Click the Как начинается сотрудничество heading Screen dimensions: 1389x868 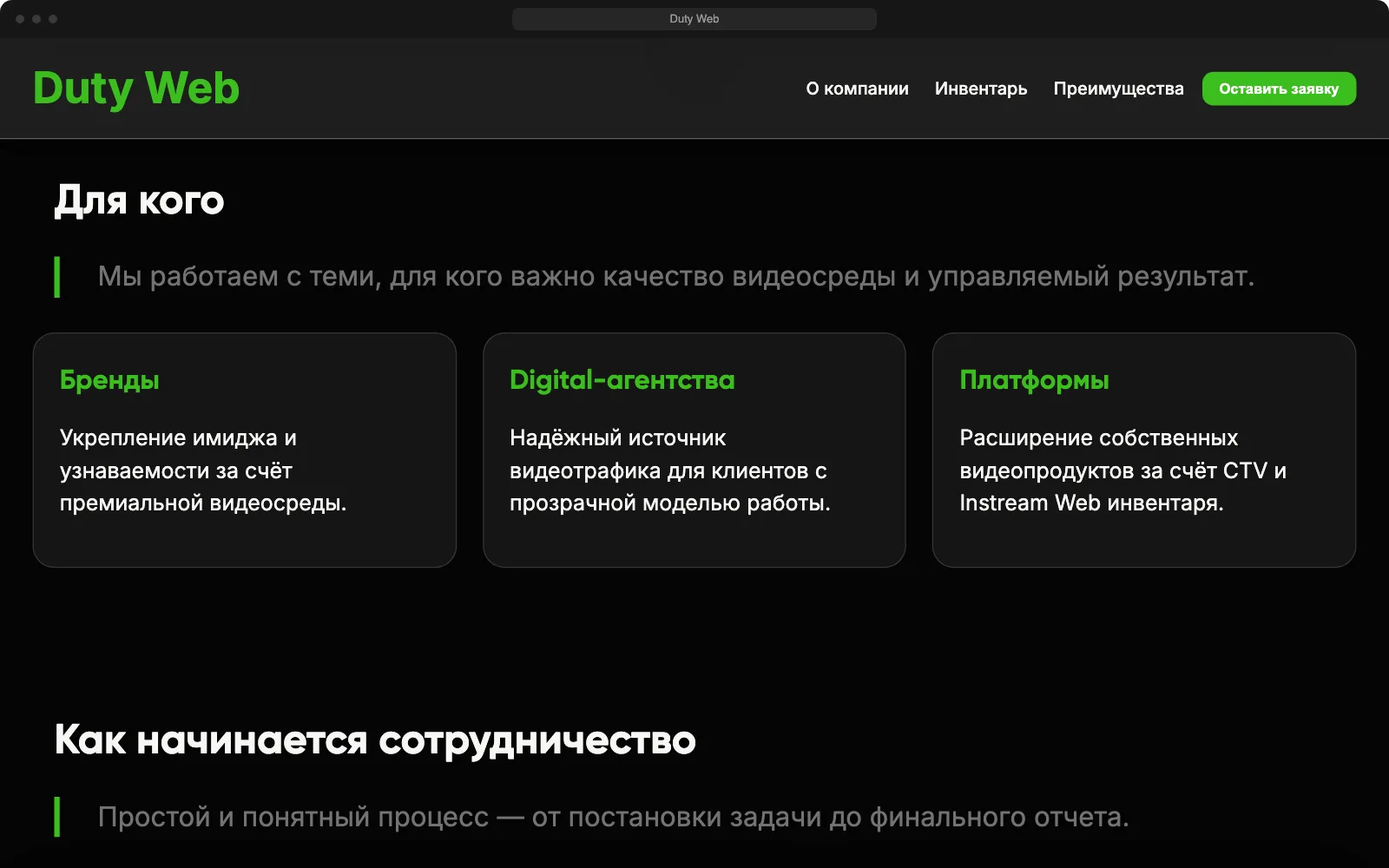pyautogui.click(x=375, y=740)
